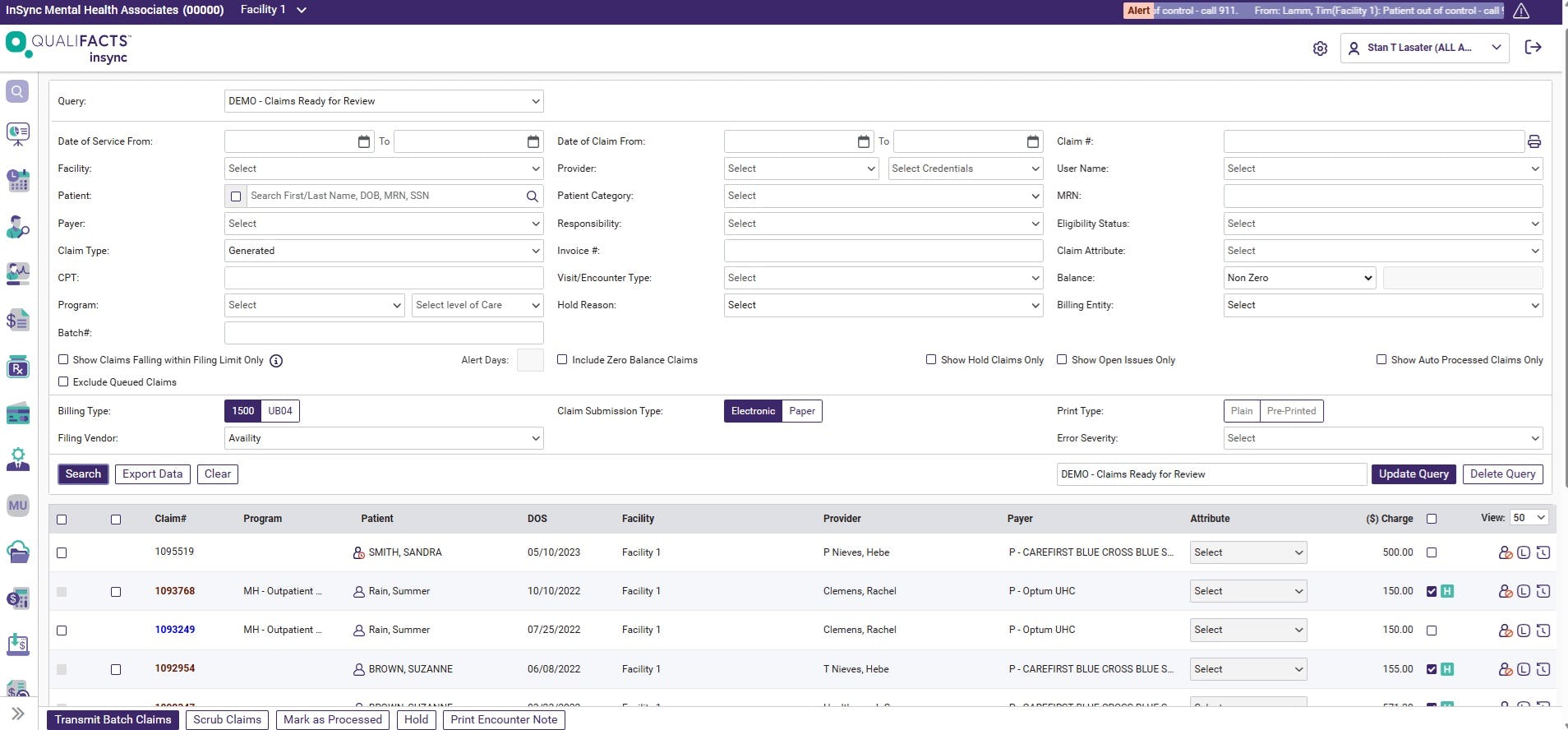The image size is (1568, 730).
Task: Open the dollar calculator sidebar icon
Action: pyautogui.click(x=17, y=598)
